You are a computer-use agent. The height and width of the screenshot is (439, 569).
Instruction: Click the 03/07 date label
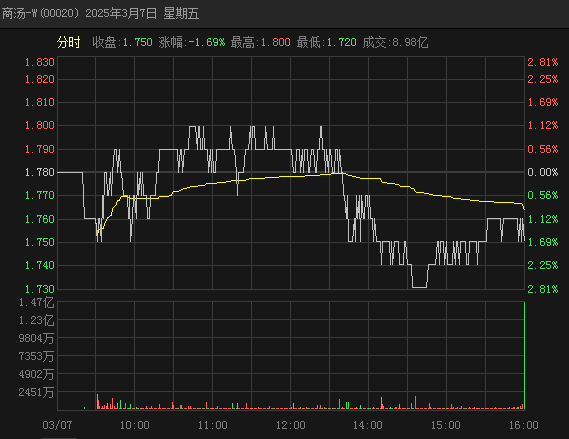(57, 425)
